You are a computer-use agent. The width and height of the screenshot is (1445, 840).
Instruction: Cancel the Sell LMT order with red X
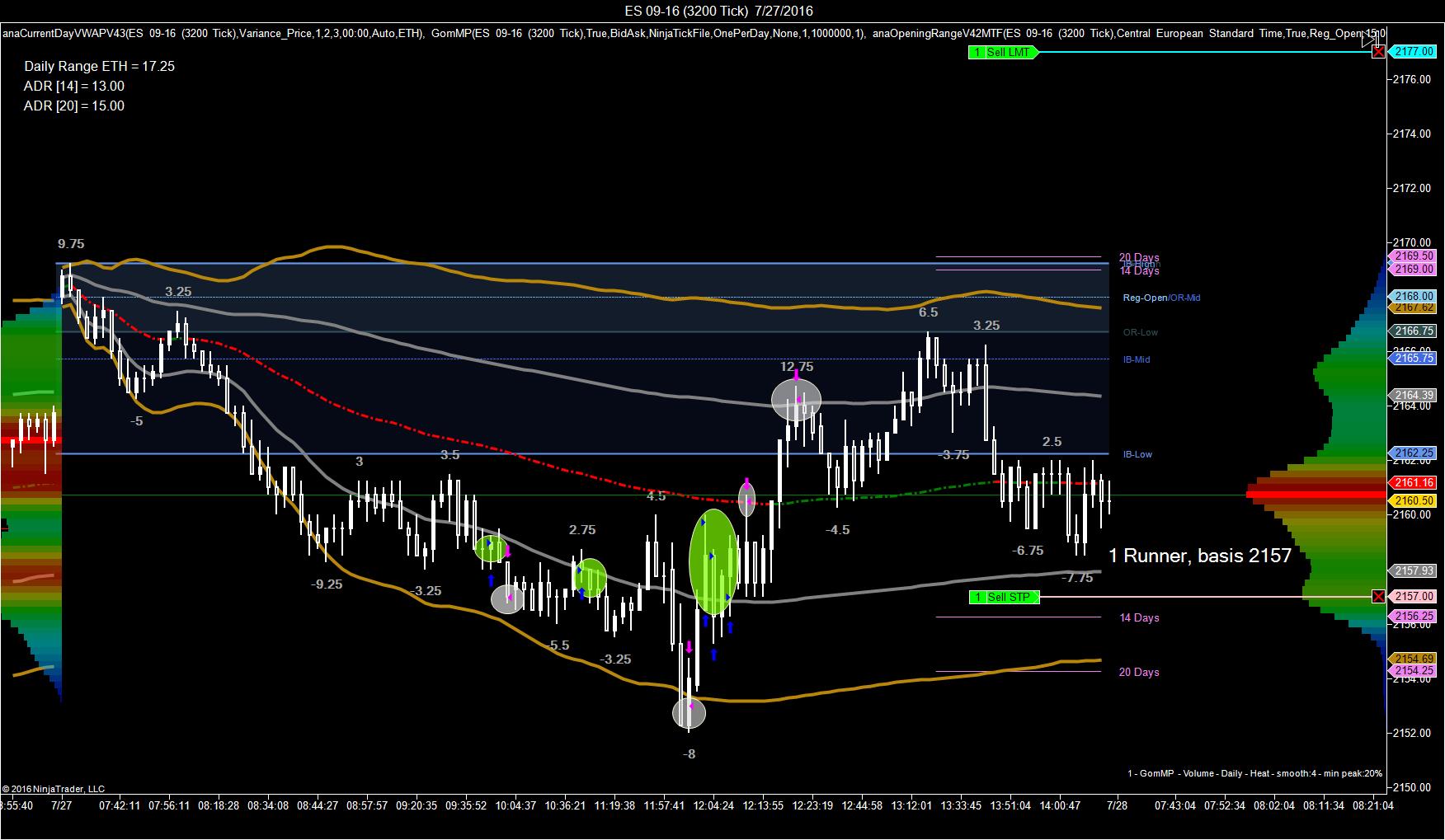point(1378,52)
